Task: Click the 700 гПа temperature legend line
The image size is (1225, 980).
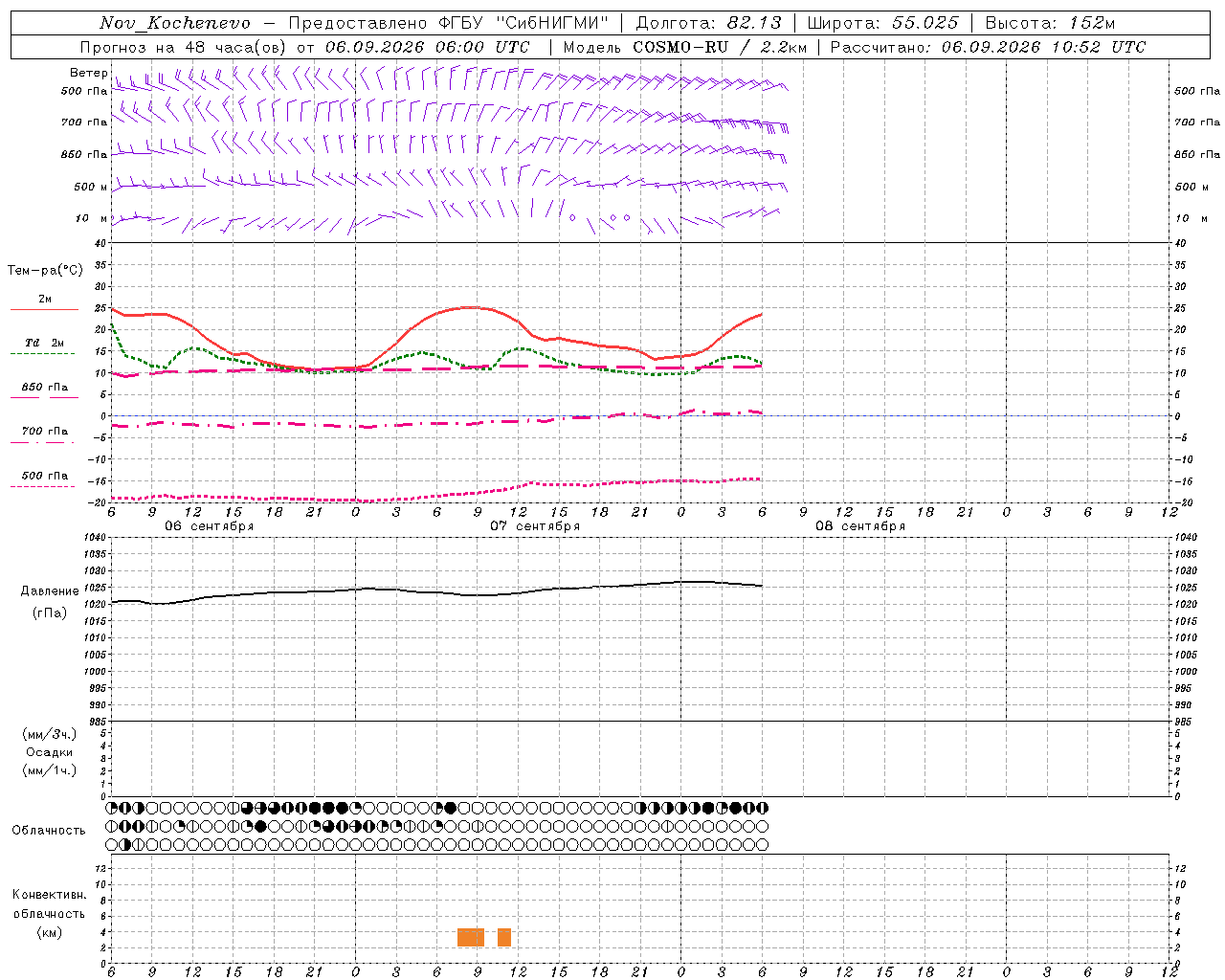Action: pyautogui.click(x=42, y=442)
